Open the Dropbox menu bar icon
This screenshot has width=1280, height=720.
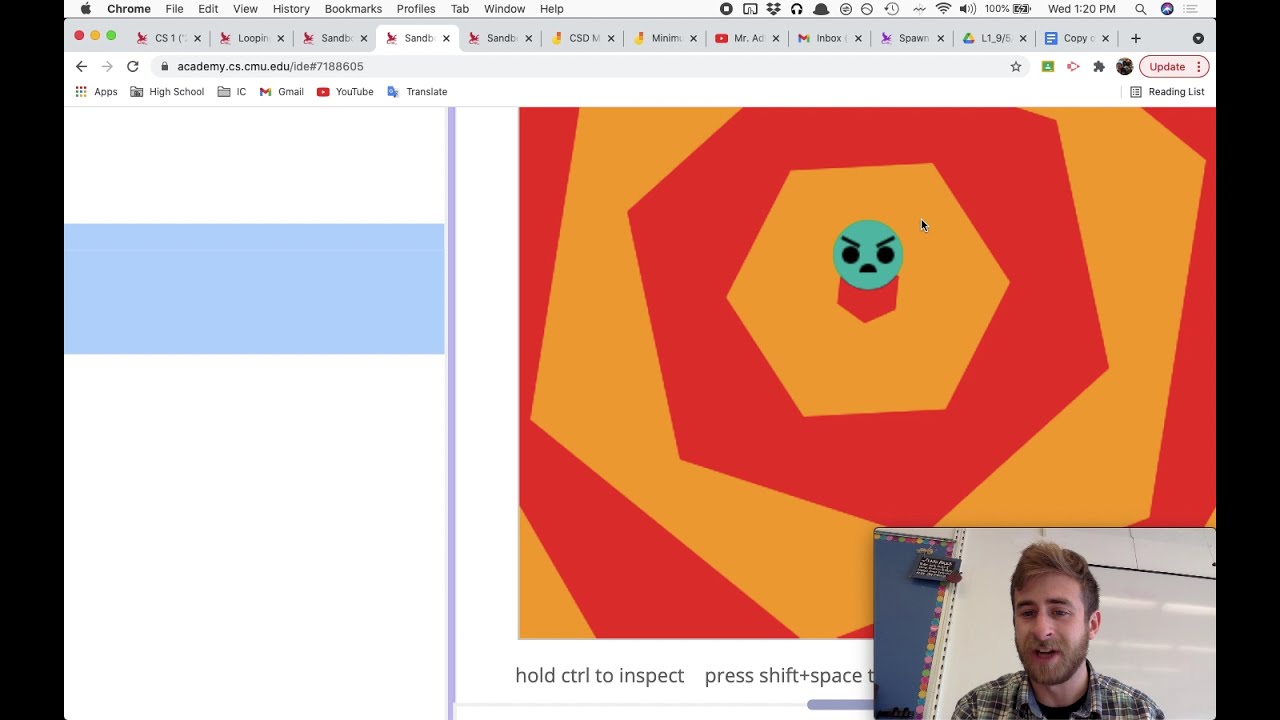tap(773, 9)
